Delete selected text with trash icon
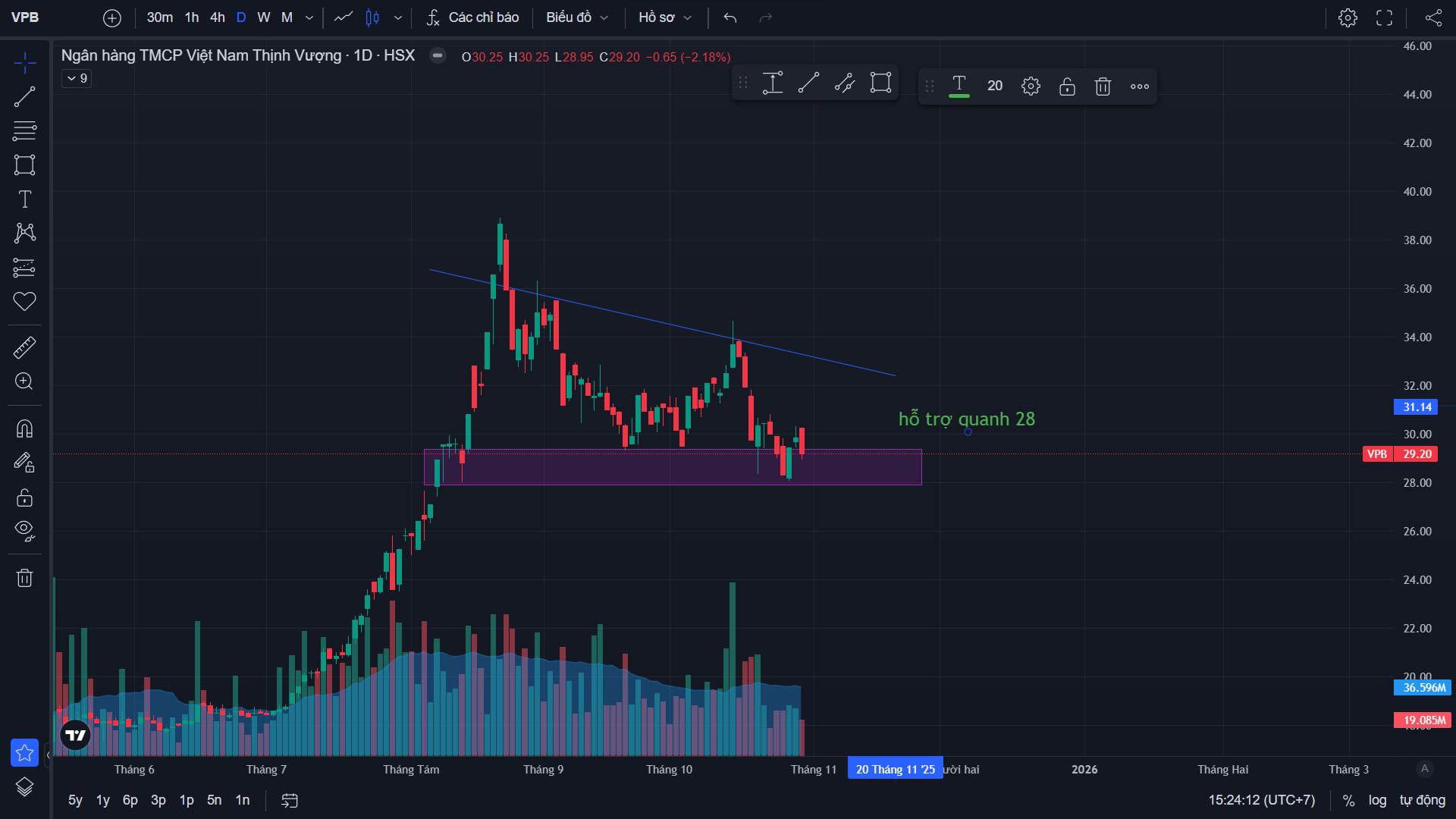Image resolution: width=1456 pixels, height=819 pixels. coord(1103,86)
